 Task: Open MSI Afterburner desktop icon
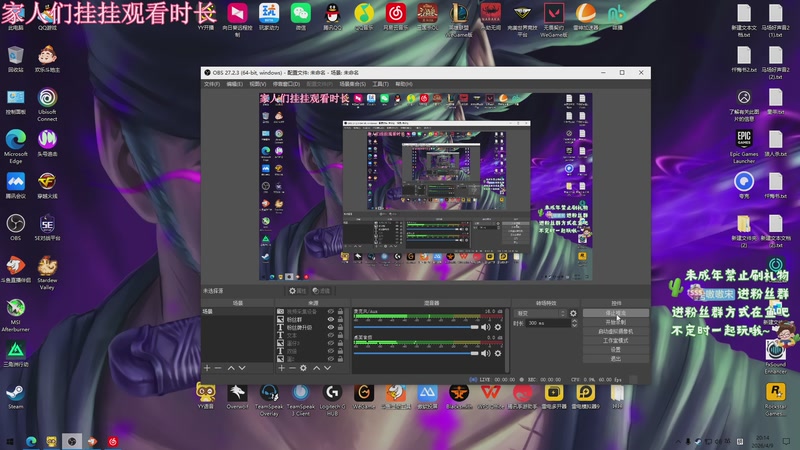tap(15, 315)
